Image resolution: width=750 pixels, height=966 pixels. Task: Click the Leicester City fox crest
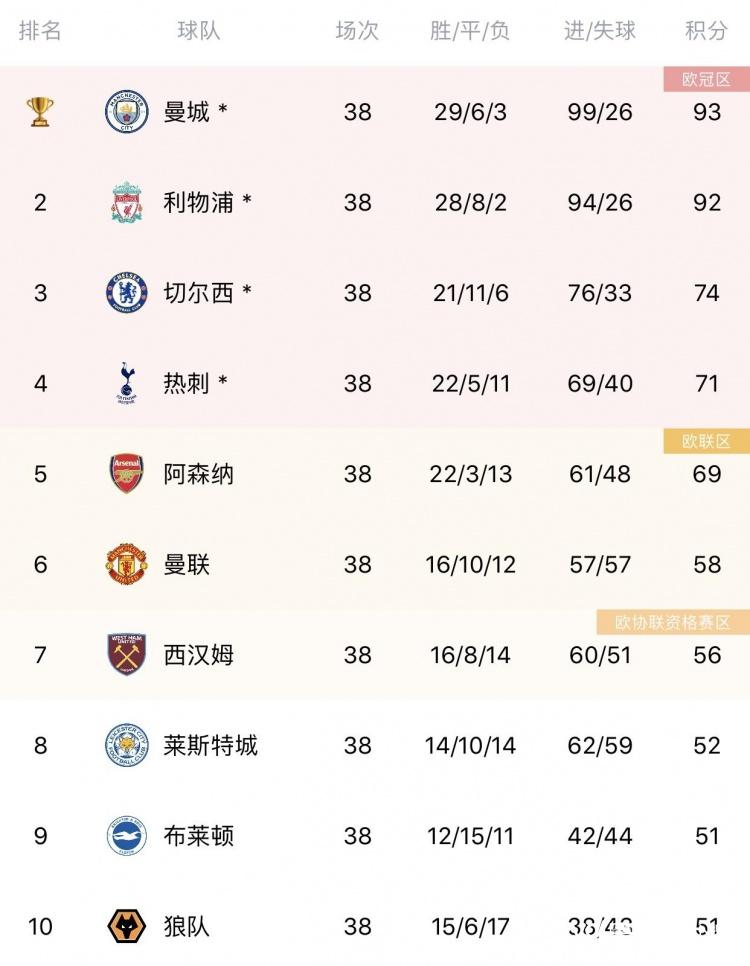[x=126, y=745]
